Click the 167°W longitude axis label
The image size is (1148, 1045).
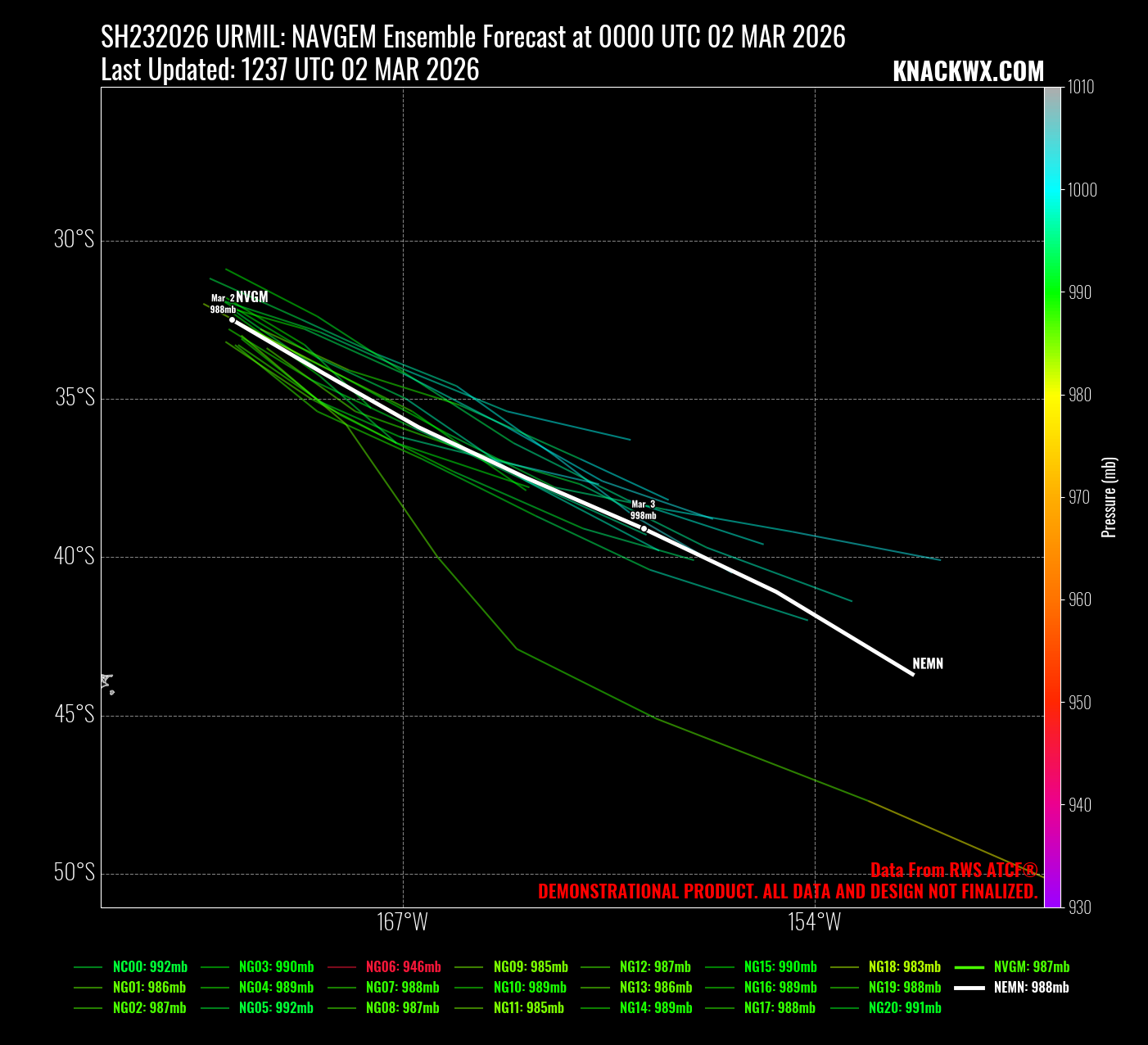(x=403, y=922)
